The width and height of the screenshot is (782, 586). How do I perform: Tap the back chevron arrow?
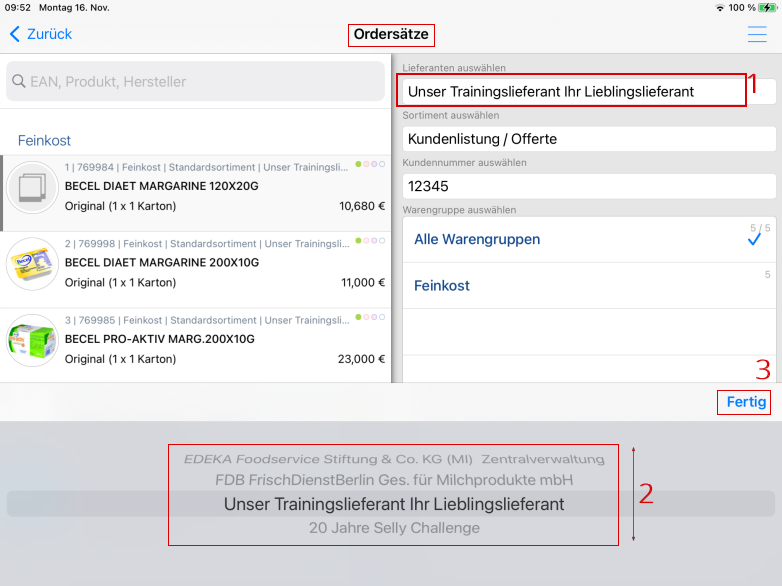[14, 34]
